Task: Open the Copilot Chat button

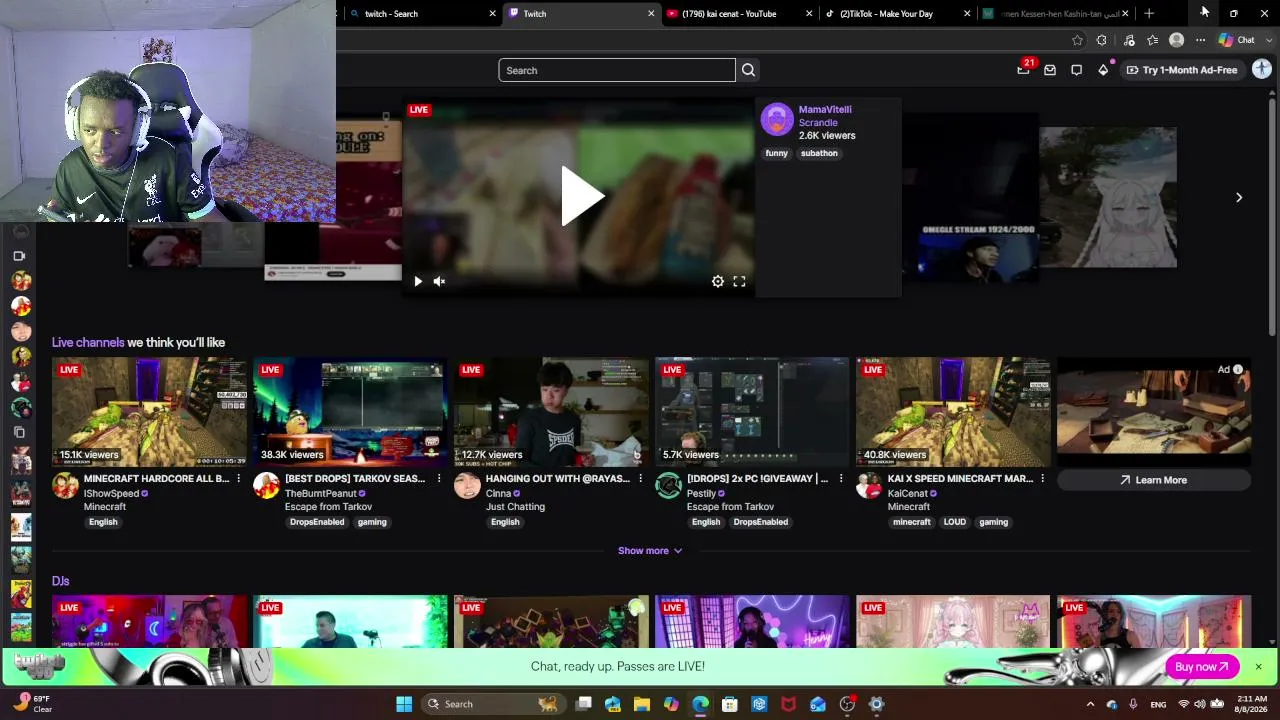Action: [x=1237, y=40]
